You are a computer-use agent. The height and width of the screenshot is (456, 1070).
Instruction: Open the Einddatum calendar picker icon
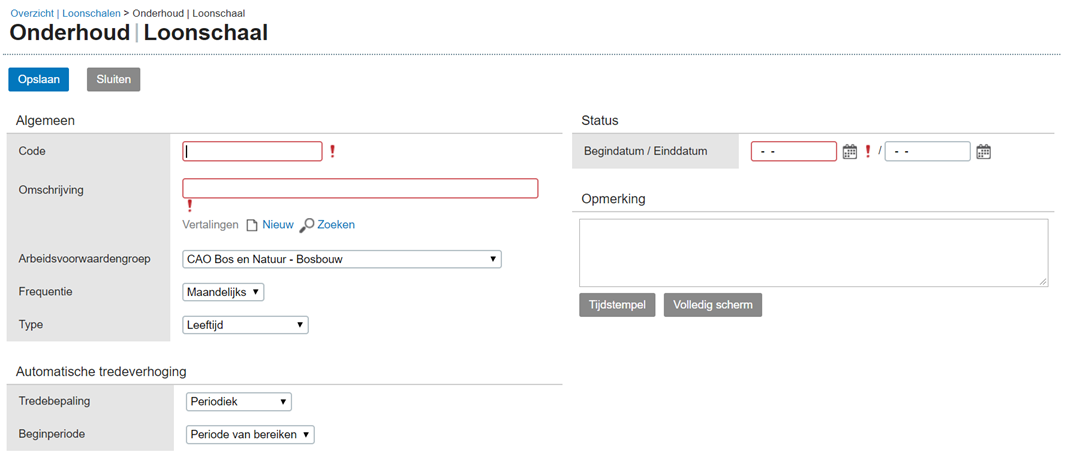tap(983, 152)
